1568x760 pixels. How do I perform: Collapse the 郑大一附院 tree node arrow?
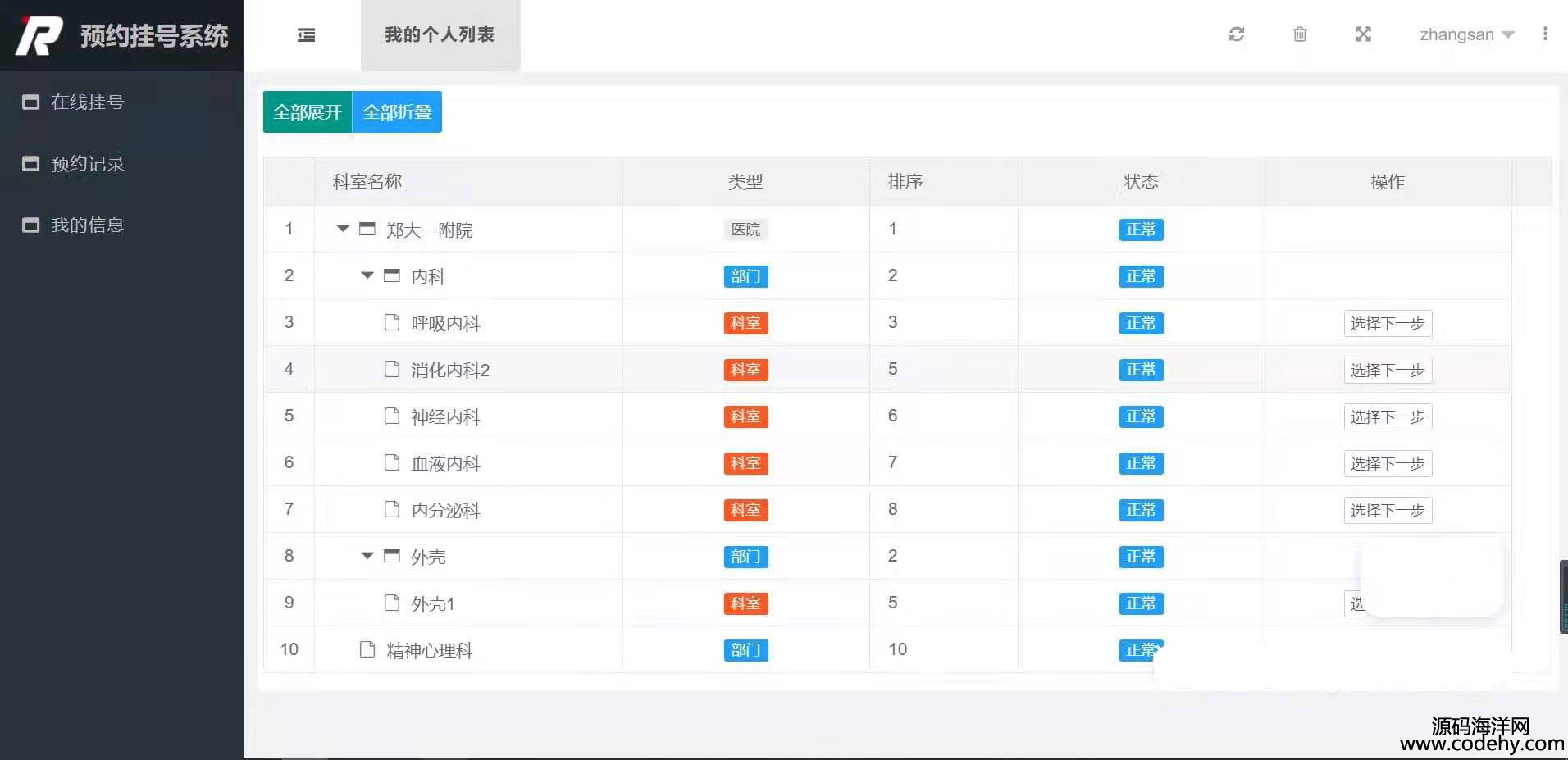343,229
